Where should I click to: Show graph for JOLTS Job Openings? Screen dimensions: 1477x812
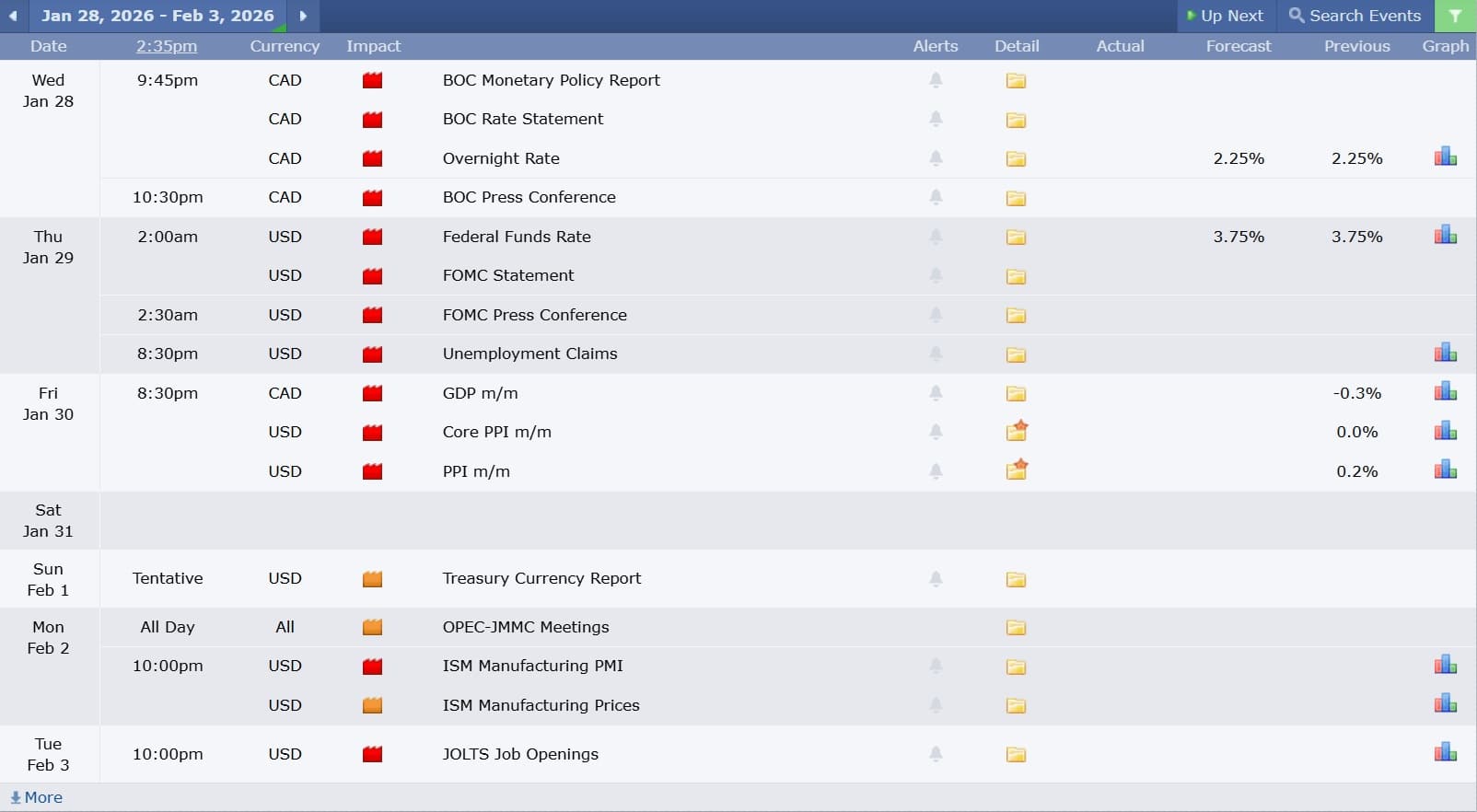(1445, 753)
